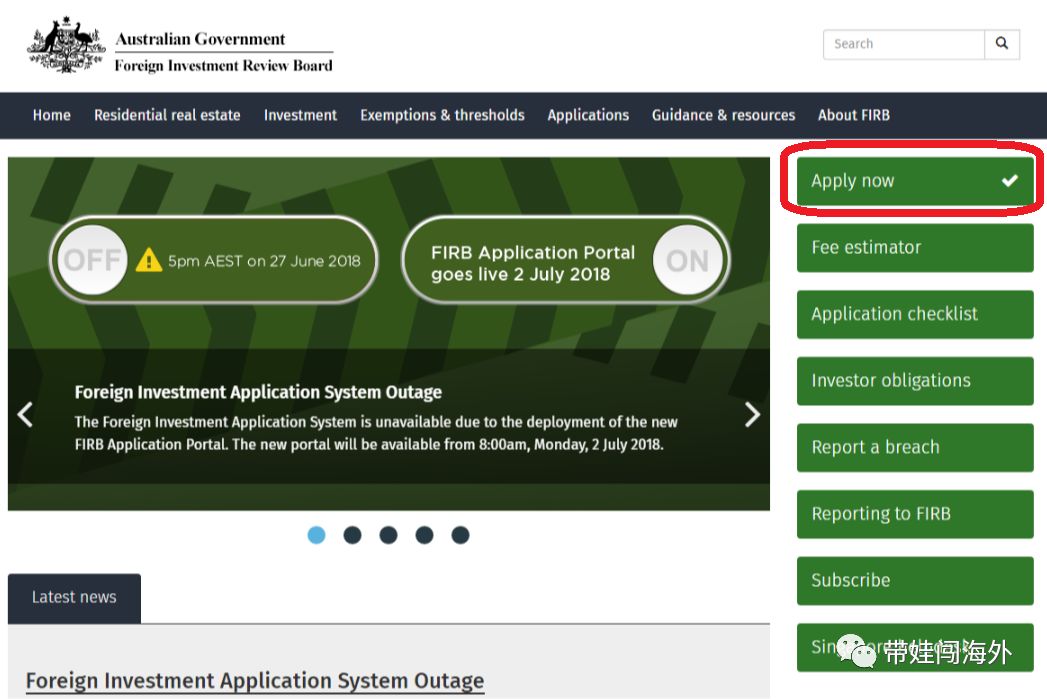Select the third carousel dot
Viewport: 1047px width, 699px height.
coord(389,535)
